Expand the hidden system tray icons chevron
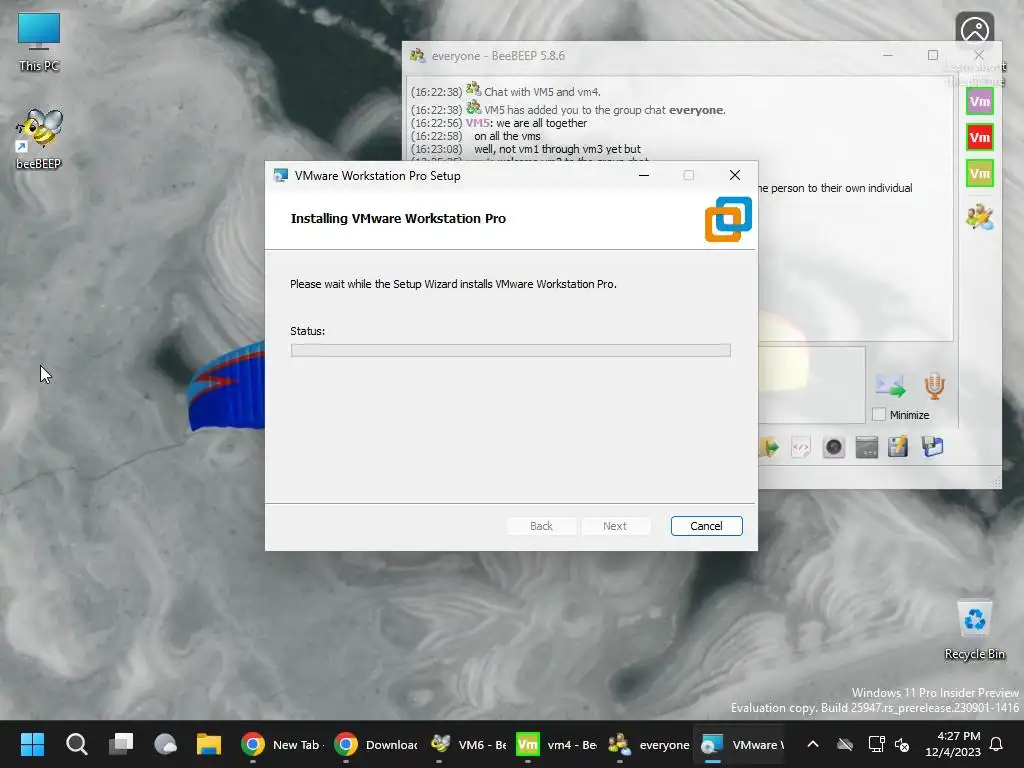The width and height of the screenshot is (1024, 768). (812, 744)
